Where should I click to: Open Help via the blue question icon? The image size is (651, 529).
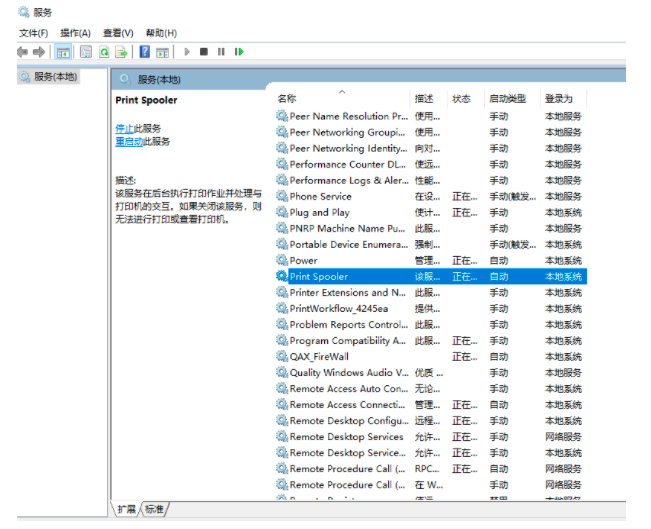144,51
